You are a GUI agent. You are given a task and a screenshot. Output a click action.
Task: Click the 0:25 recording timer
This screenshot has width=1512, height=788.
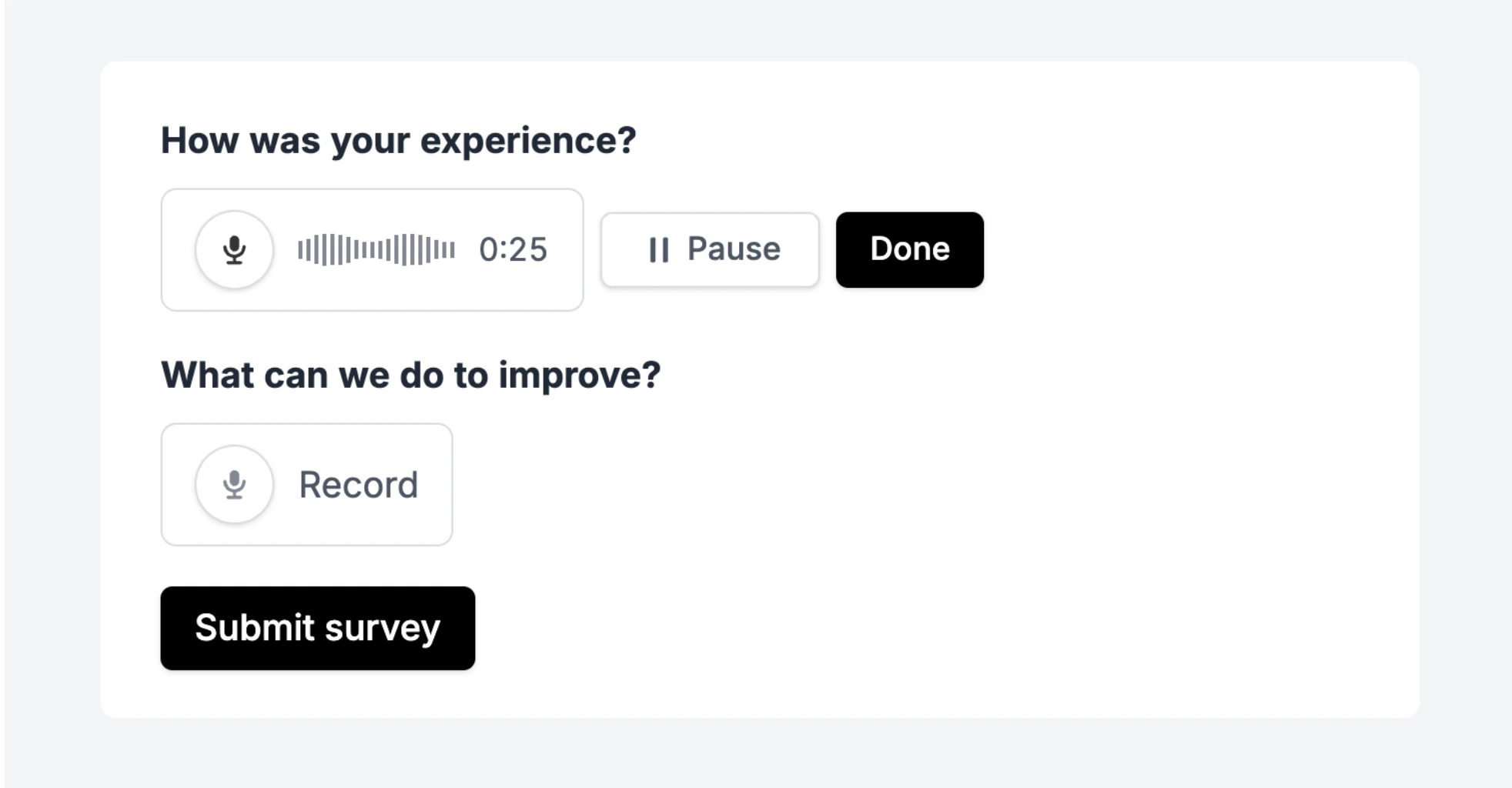coord(513,250)
